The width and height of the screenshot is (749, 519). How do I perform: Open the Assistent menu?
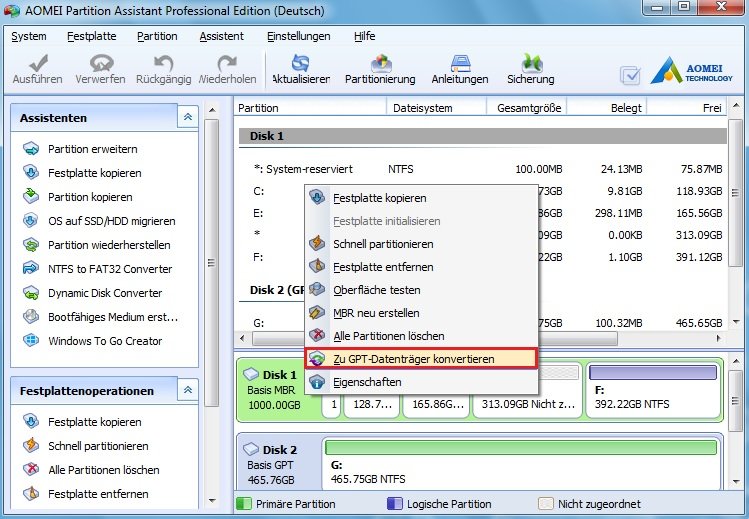tap(222, 36)
